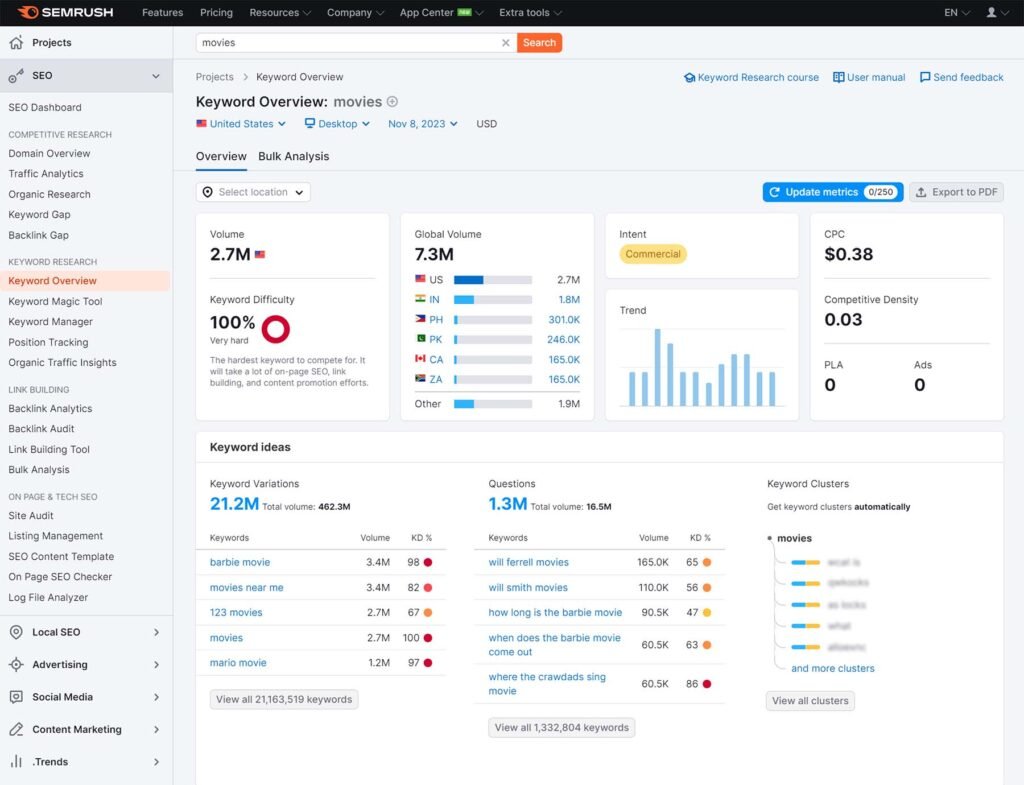
Task: Expand the Local SEO section arrow
Action: (156, 632)
